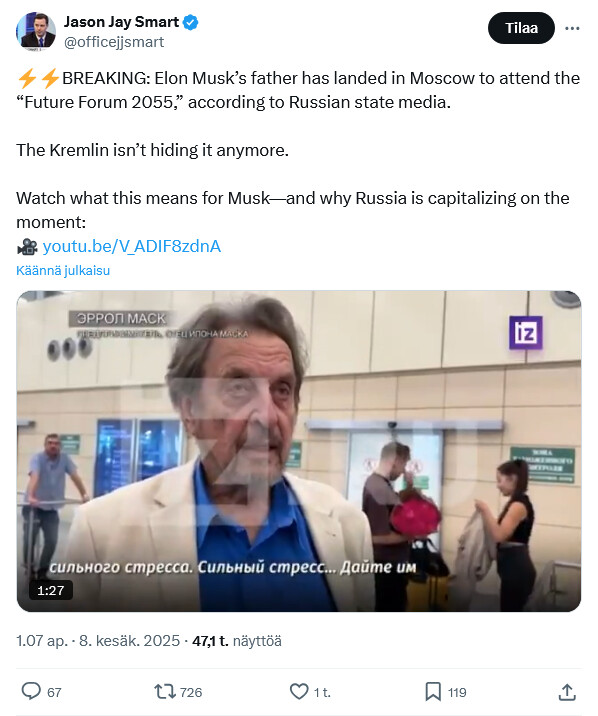
Task: Like the post with heart icon
Action: tap(299, 691)
